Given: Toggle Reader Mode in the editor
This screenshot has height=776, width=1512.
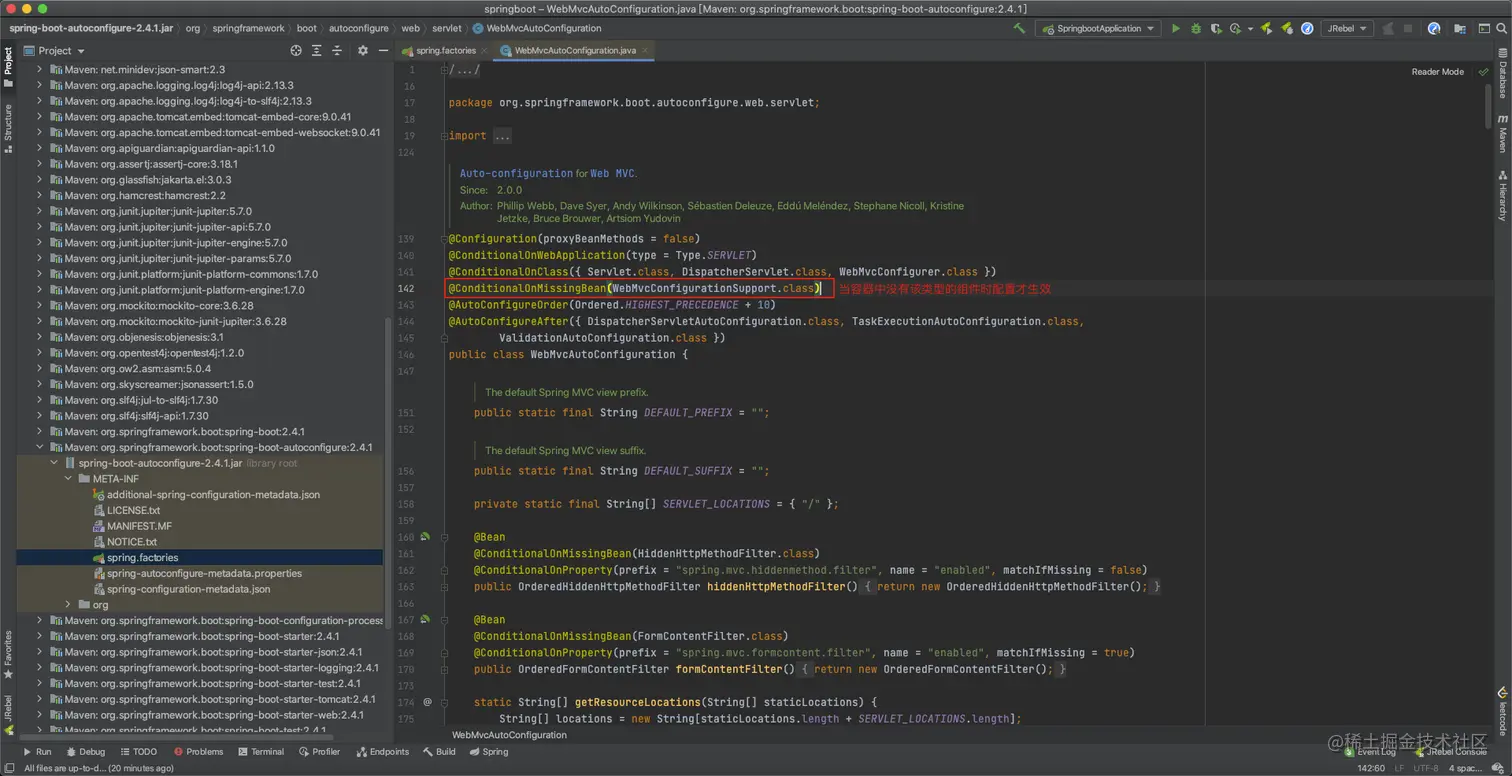Looking at the screenshot, I should pyautogui.click(x=1438, y=72).
